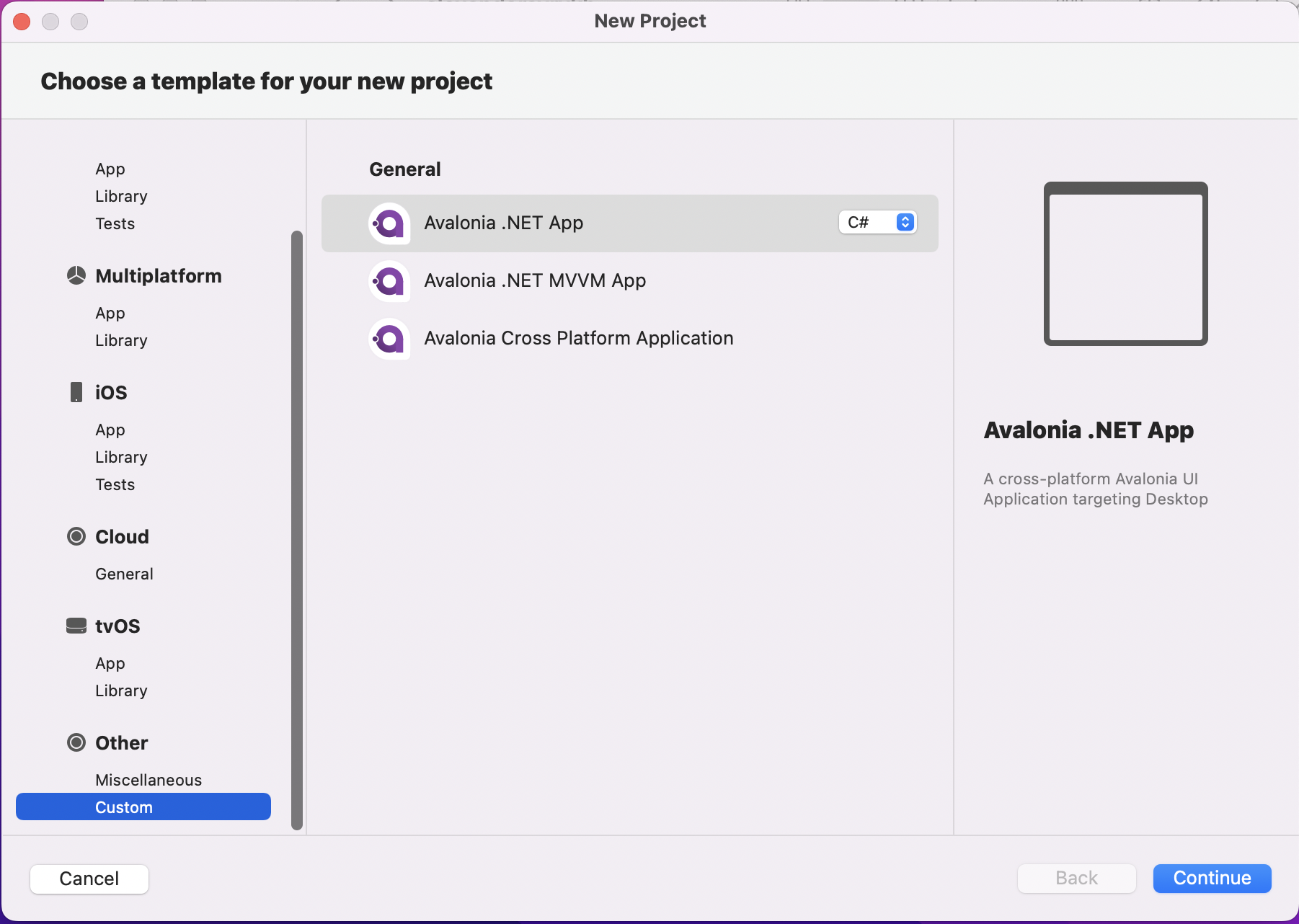Choose Custom under Other
This screenshot has width=1299, height=924.
[143, 807]
